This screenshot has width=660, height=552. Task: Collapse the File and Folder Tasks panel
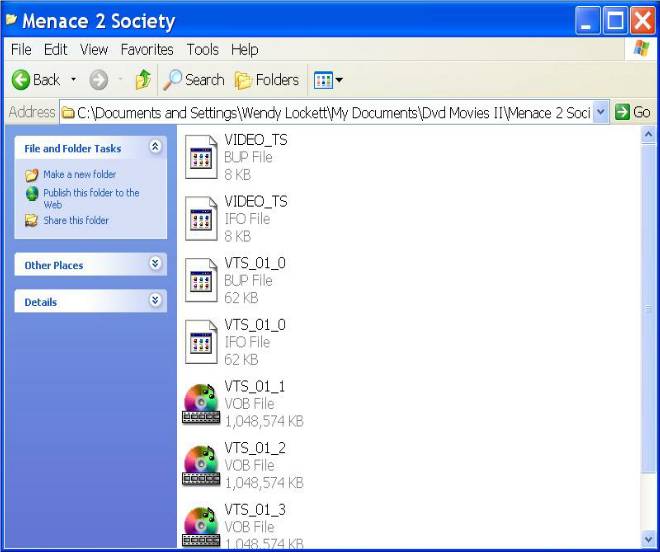click(155, 147)
